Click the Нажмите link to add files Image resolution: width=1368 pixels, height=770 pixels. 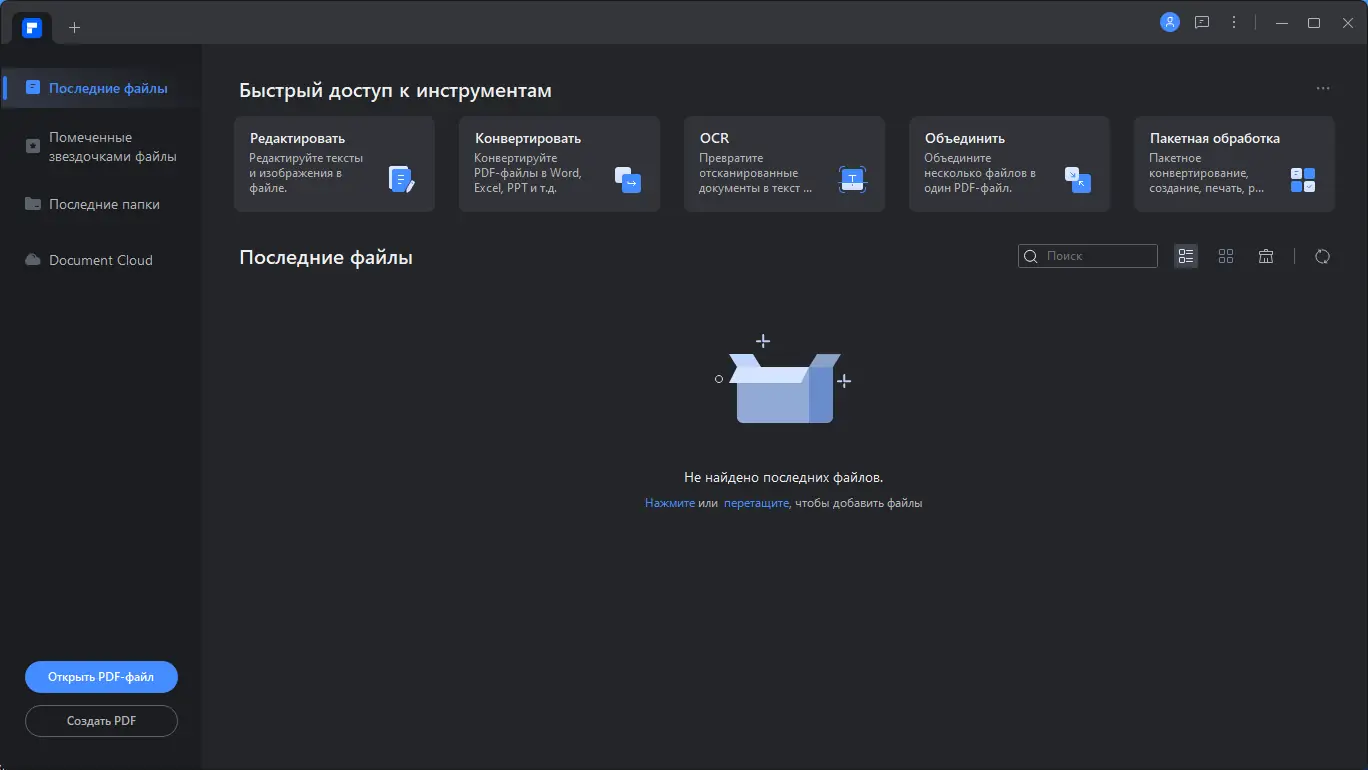tap(669, 503)
